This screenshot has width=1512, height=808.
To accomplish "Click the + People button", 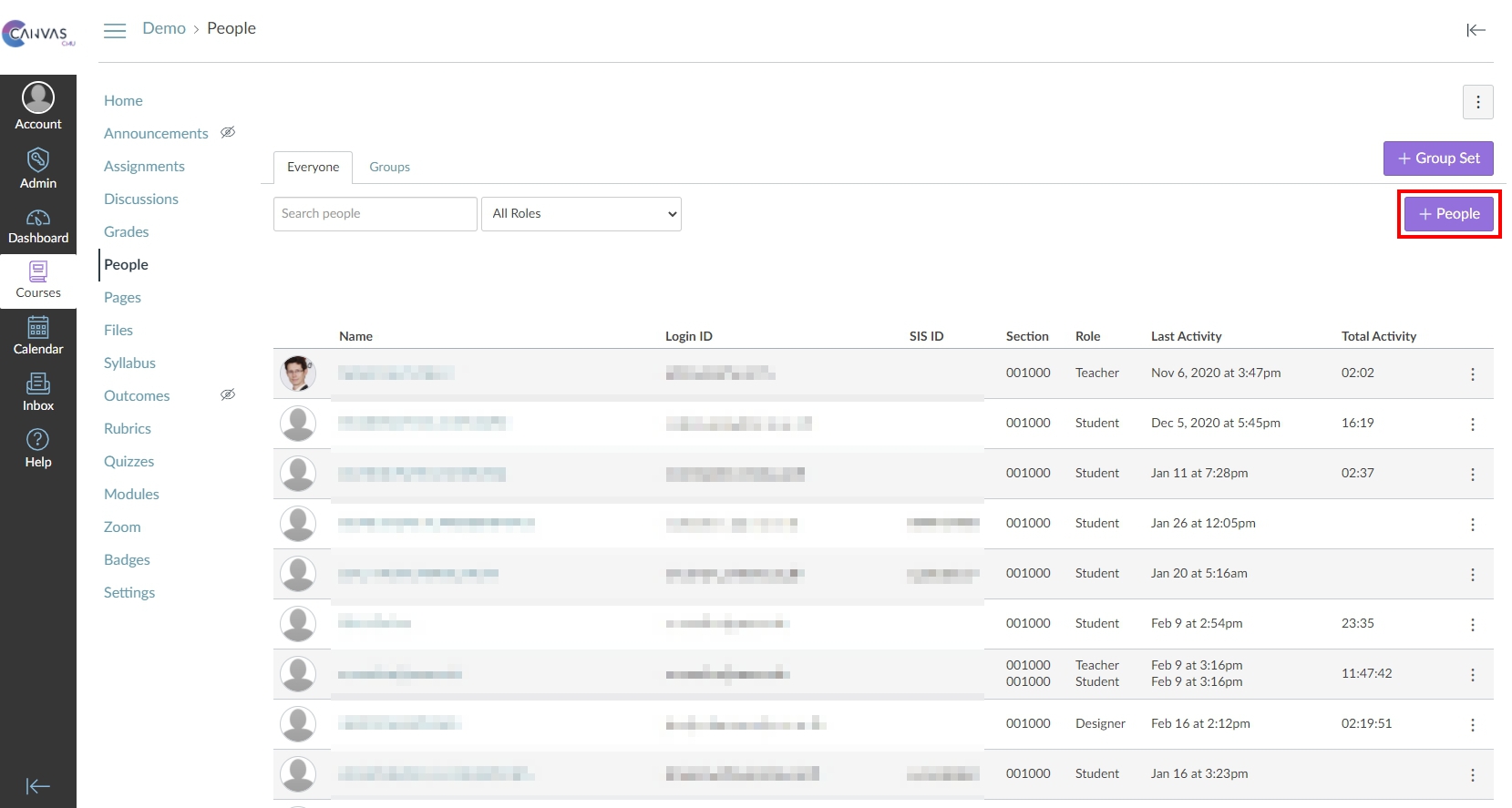I will pyautogui.click(x=1448, y=214).
